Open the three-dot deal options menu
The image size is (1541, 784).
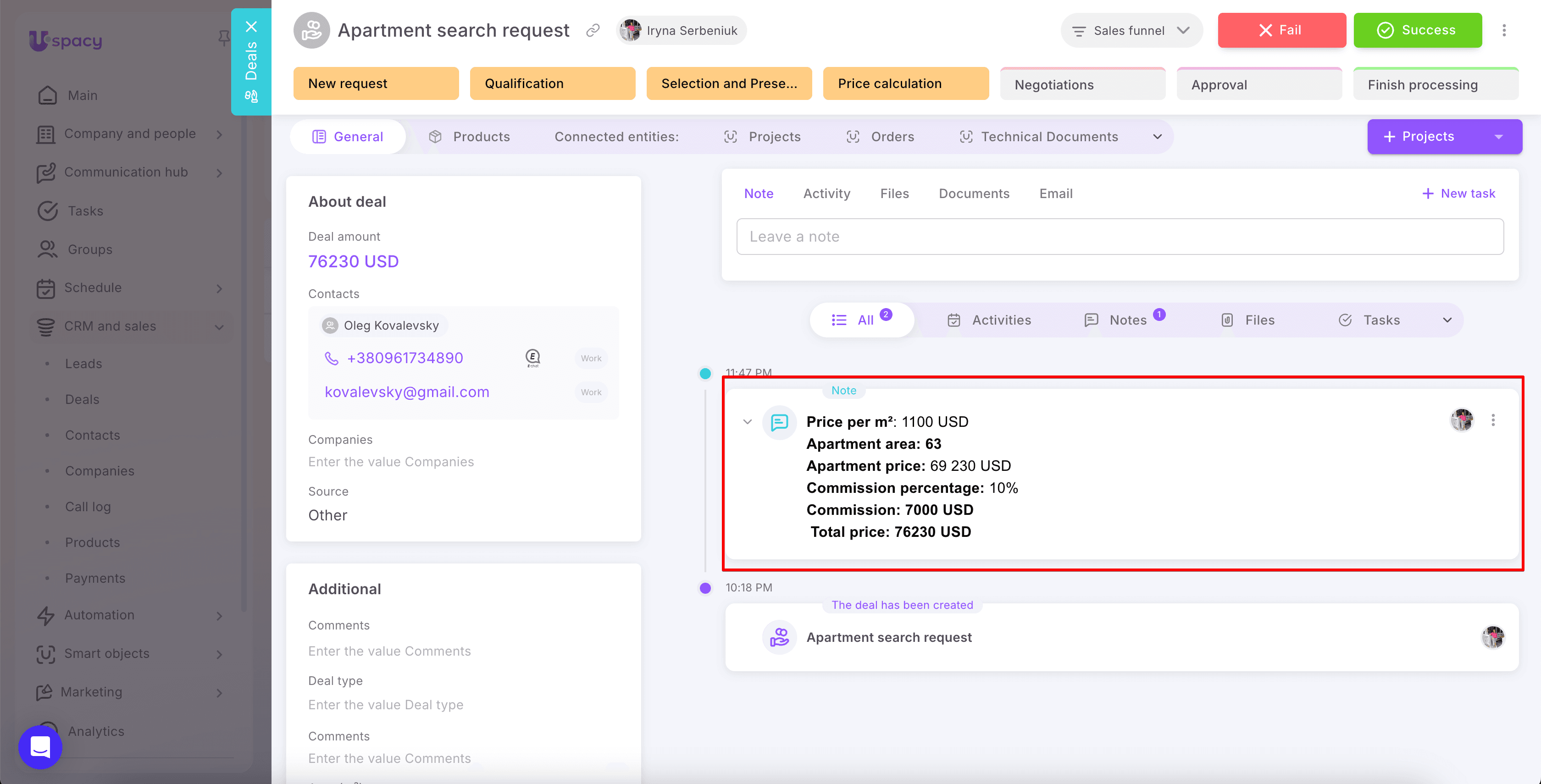click(1504, 31)
